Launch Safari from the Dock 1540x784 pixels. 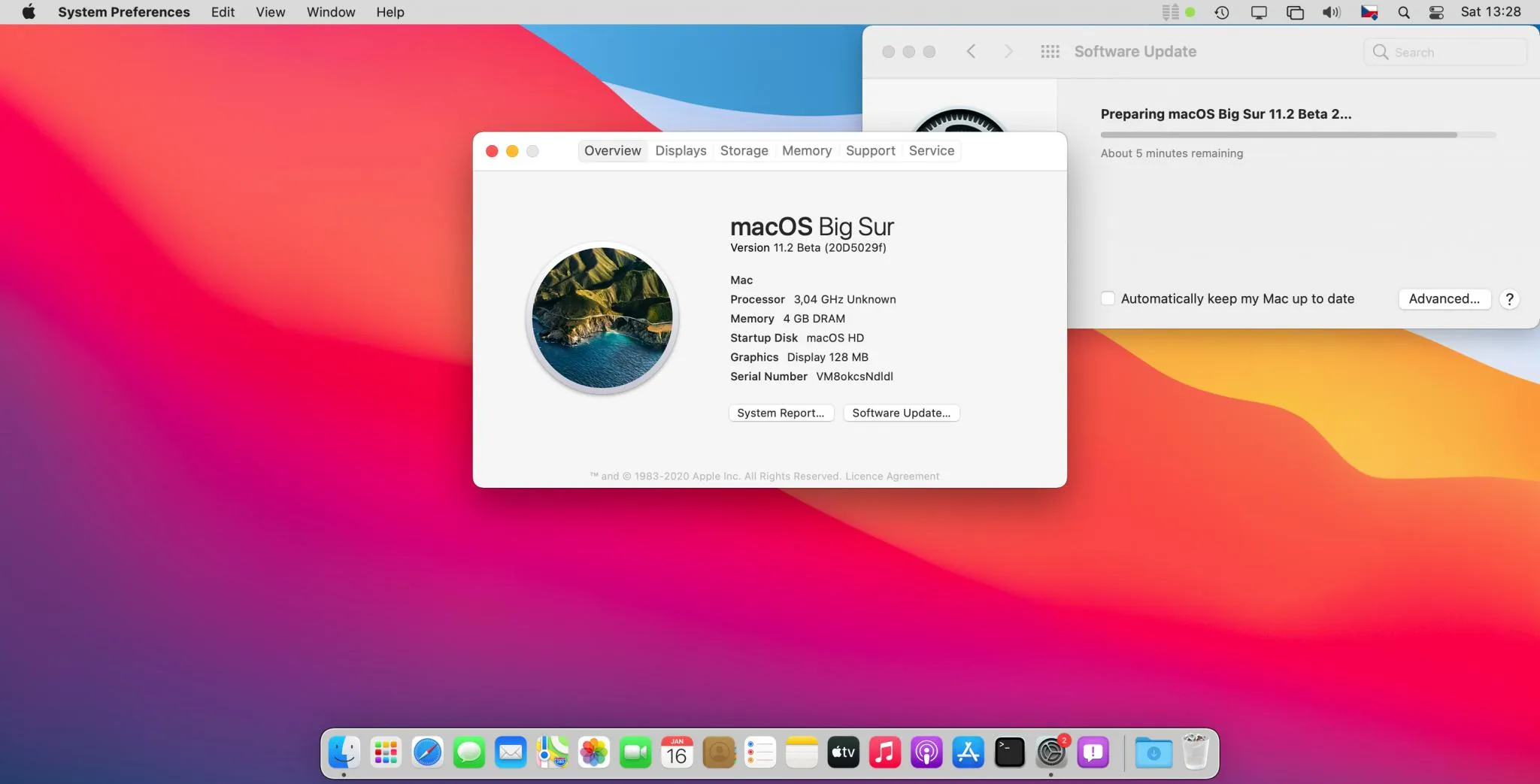pos(427,752)
